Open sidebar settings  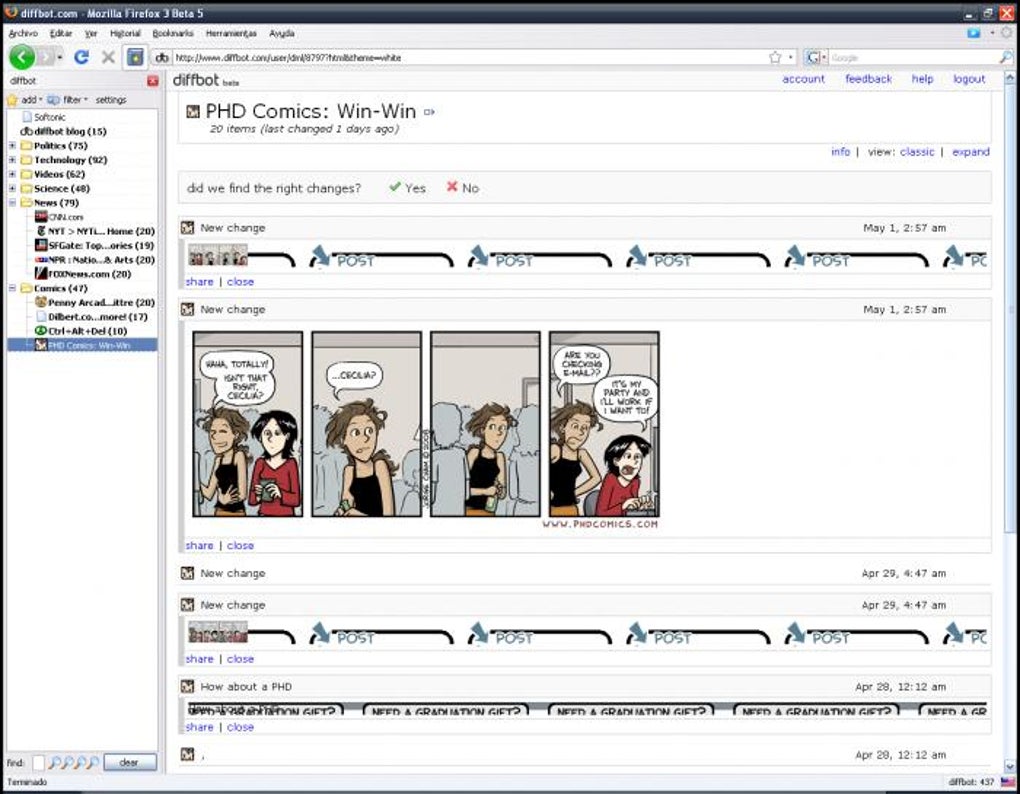click(x=111, y=100)
